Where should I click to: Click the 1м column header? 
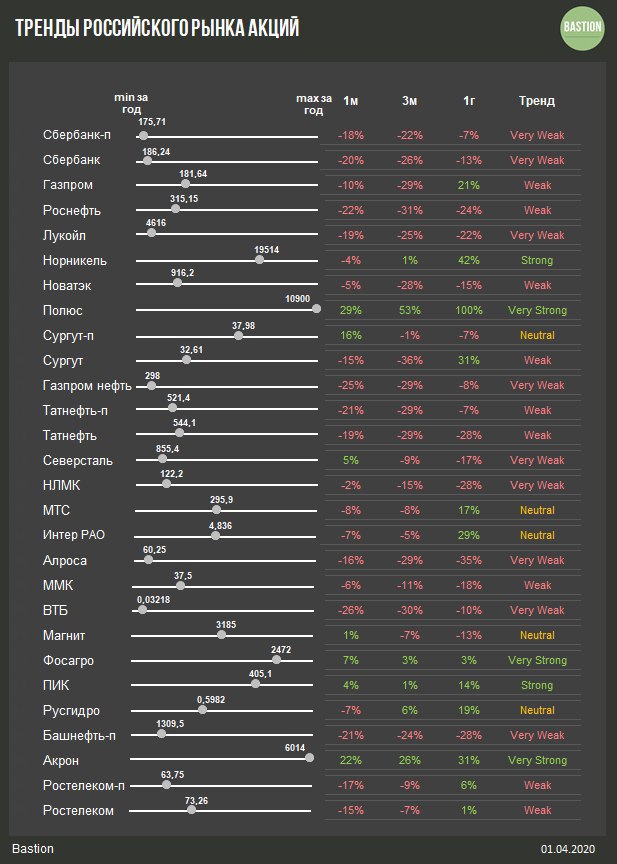point(351,101)
